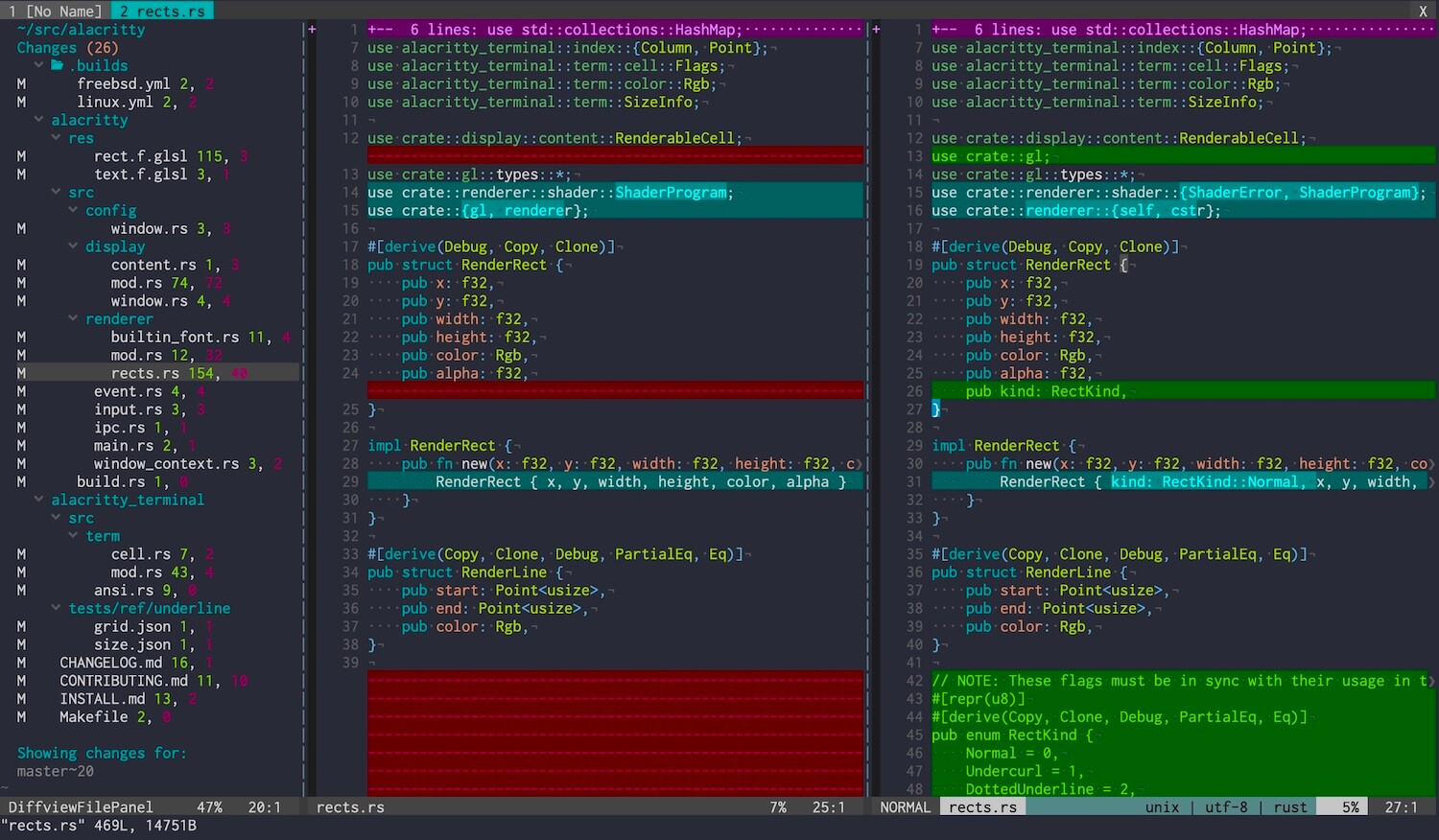Collapse the renderer directory in file panel
This screenshot has height=840, width=1439.
pyautogui.click(x=118, y=319)
